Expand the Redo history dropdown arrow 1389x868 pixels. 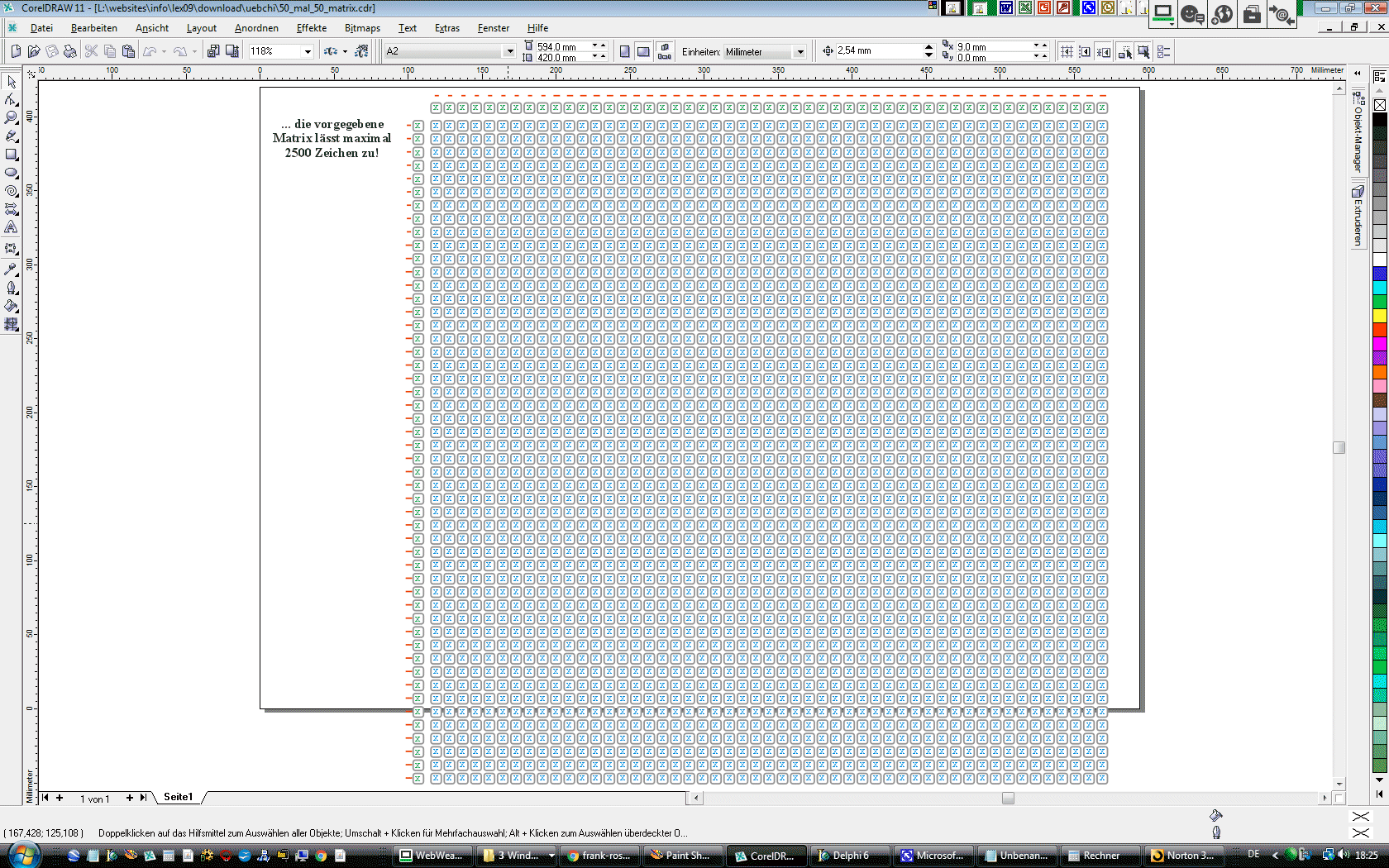pos(195,51)
